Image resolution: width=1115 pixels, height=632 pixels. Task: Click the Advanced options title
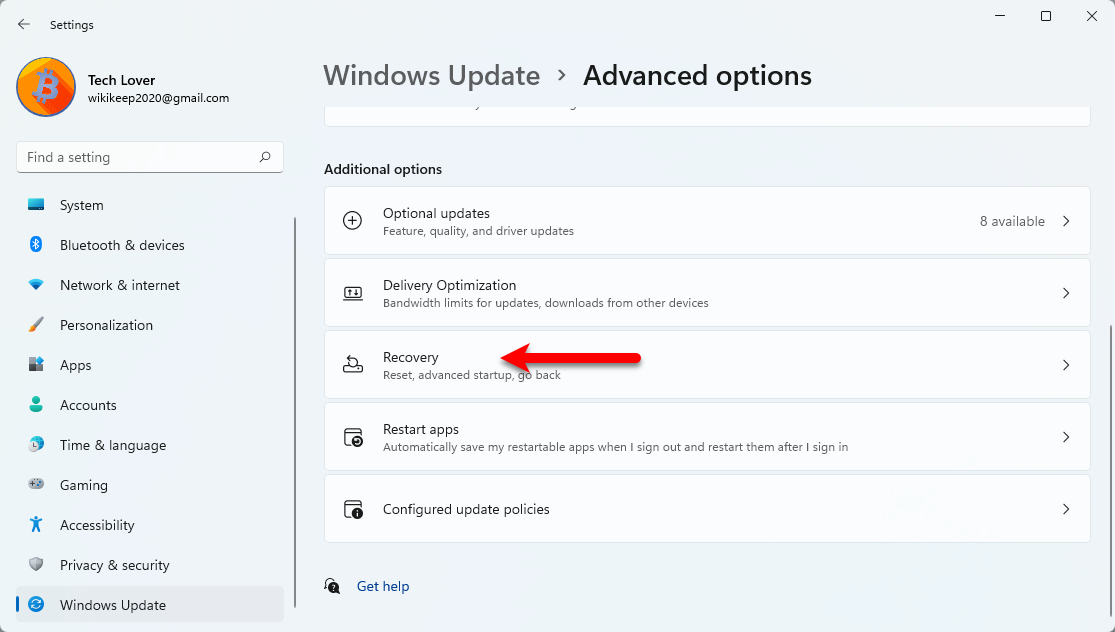click(698, 75)
